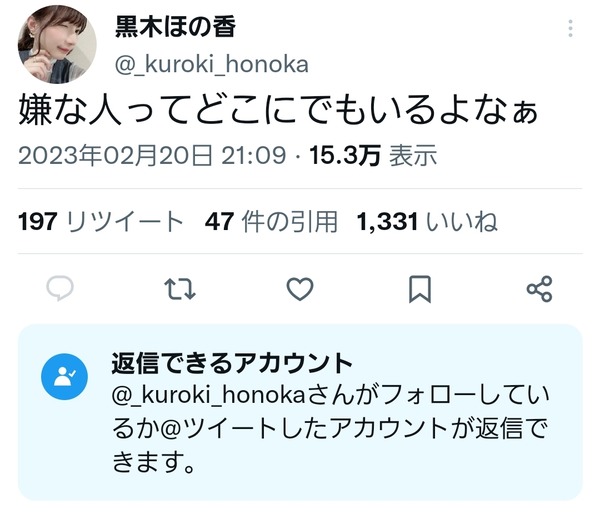Click the 返信できるアカウント heading
Screen dimensions: 600x514
tap(232, 363)
